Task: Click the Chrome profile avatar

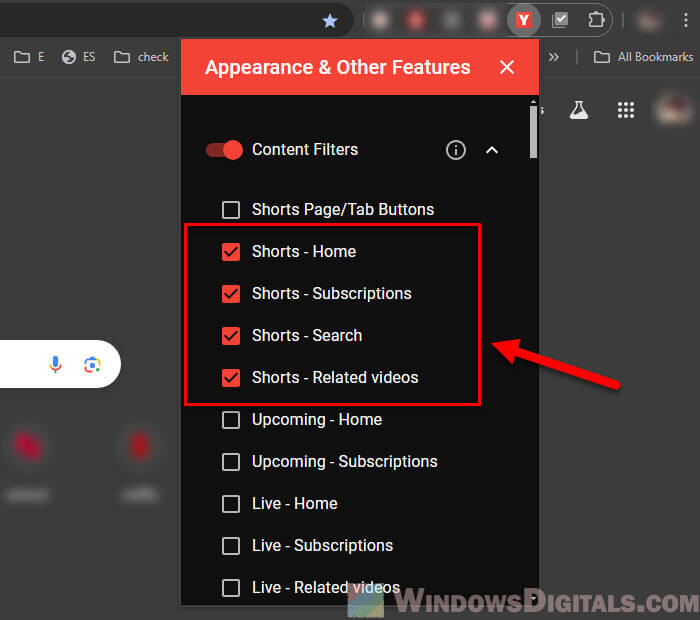Action: tap(648, 21)
